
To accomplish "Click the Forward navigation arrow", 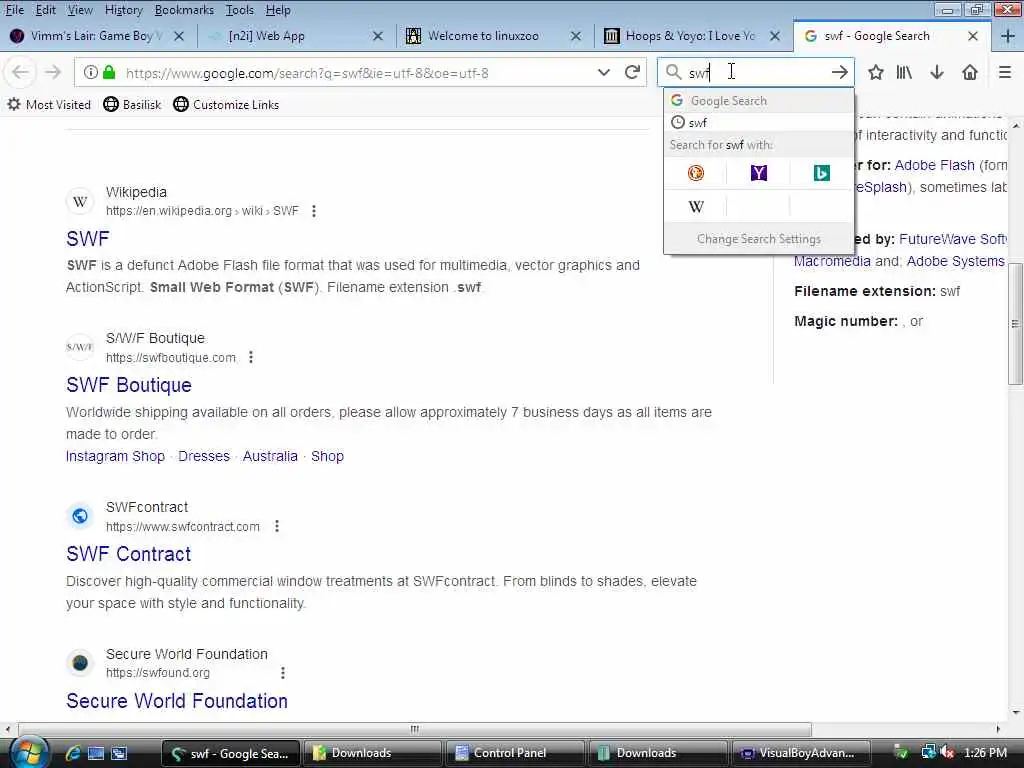I will click(53, 72).
